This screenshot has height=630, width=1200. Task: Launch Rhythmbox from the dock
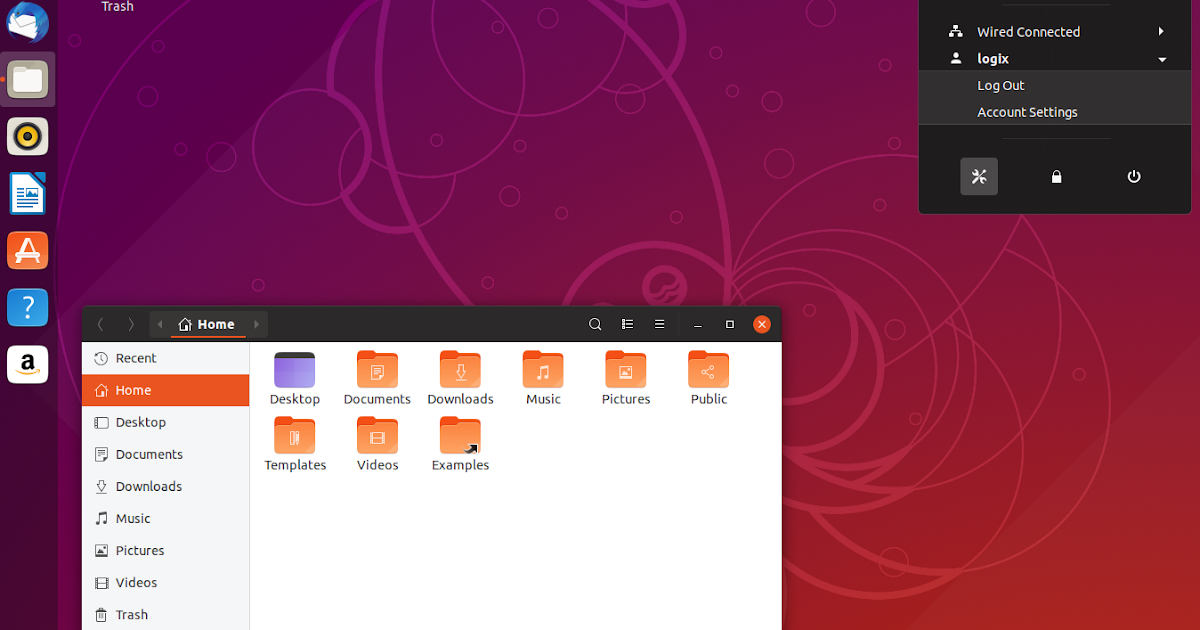[x=27, y=136]
